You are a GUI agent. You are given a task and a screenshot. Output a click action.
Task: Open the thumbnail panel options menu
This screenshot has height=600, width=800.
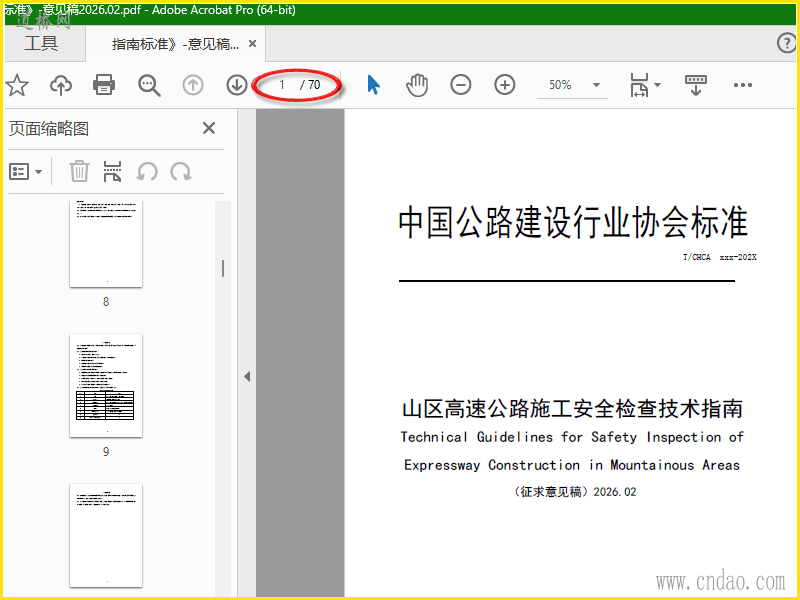(x=25, y=171)
